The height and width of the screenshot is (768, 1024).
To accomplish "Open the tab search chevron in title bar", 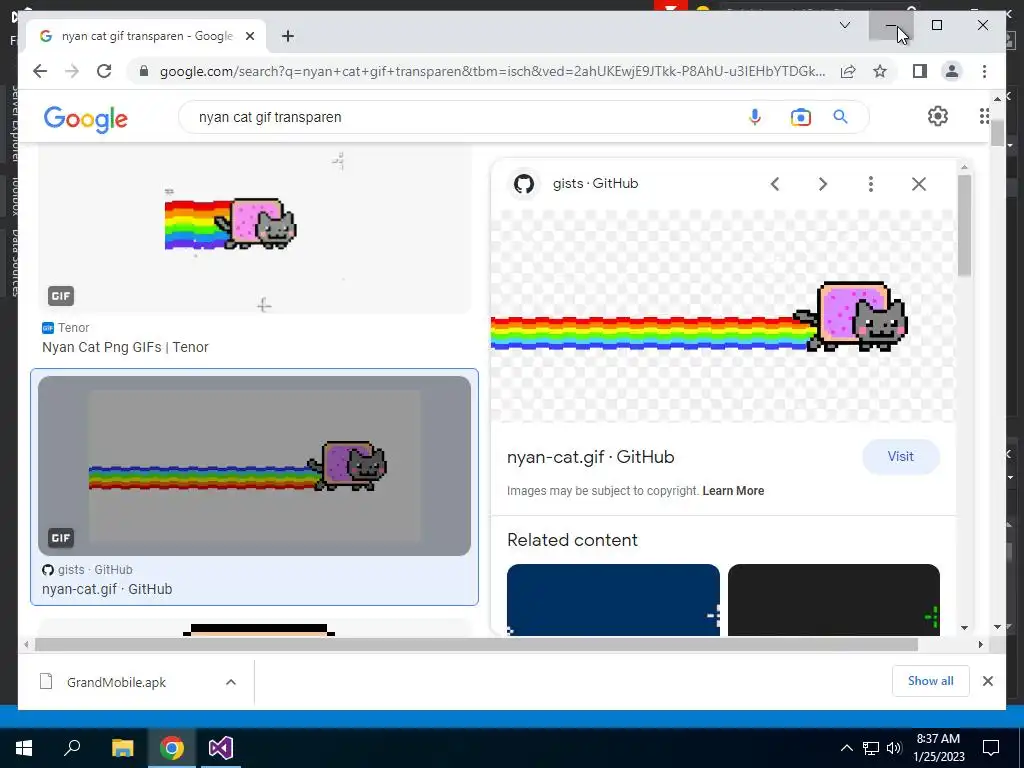I will point(844,25).
